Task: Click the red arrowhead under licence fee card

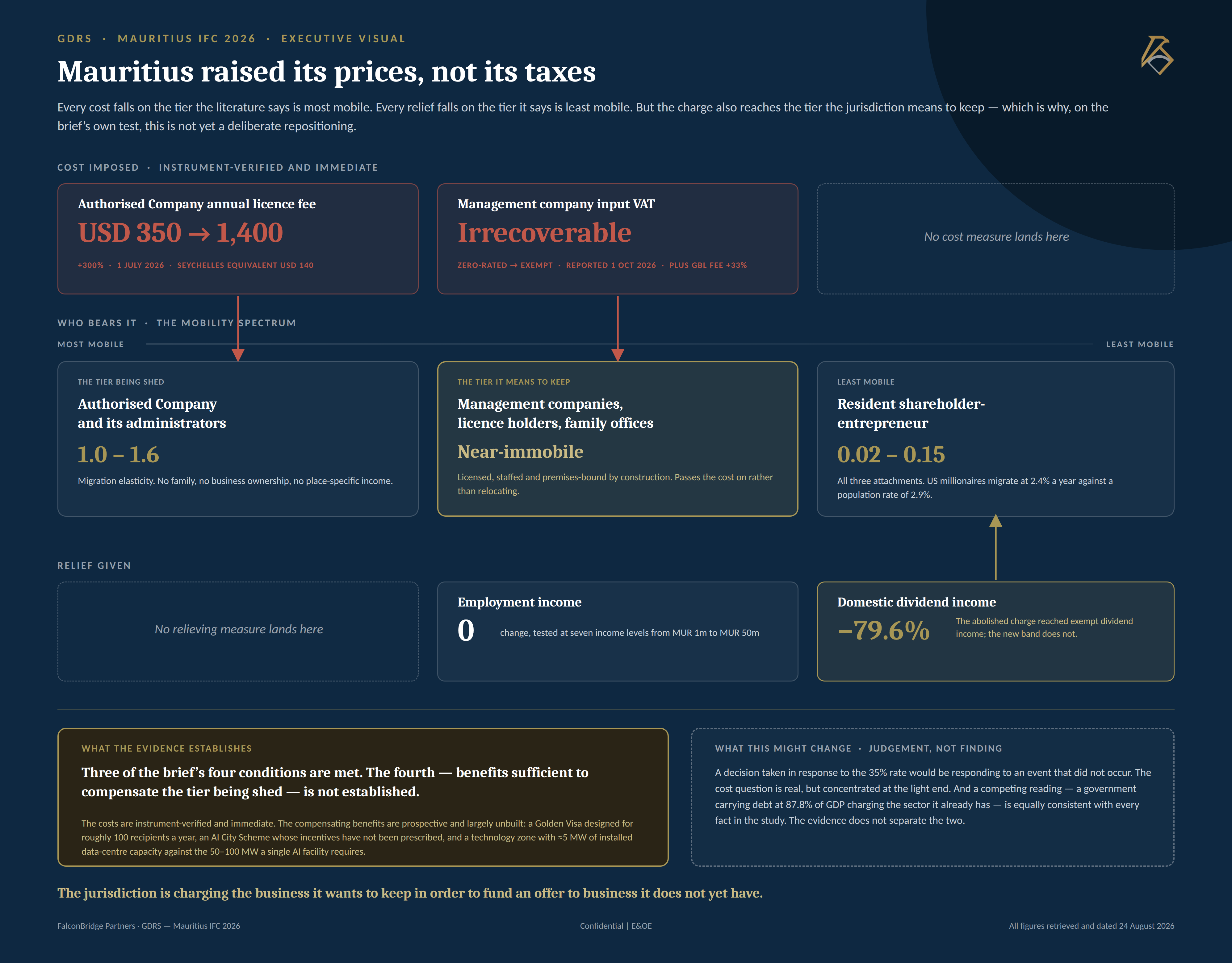Action: coord(238,355)
